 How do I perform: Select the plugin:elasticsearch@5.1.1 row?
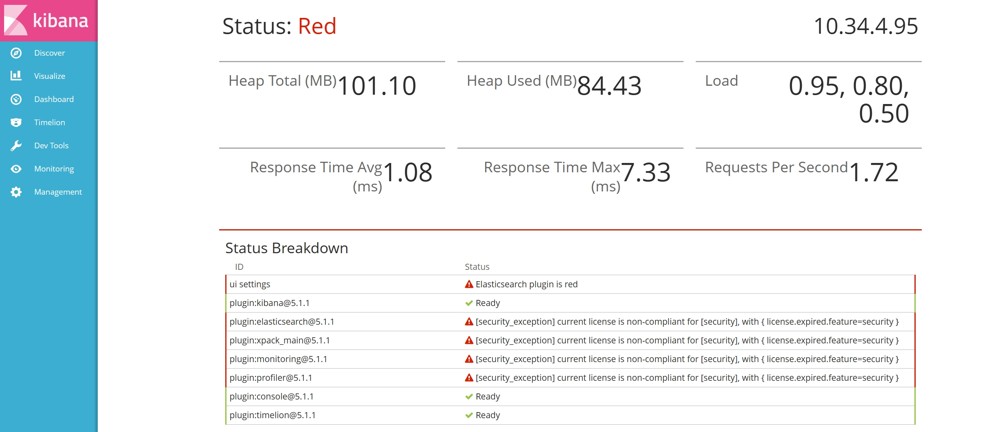click(282, 322)
